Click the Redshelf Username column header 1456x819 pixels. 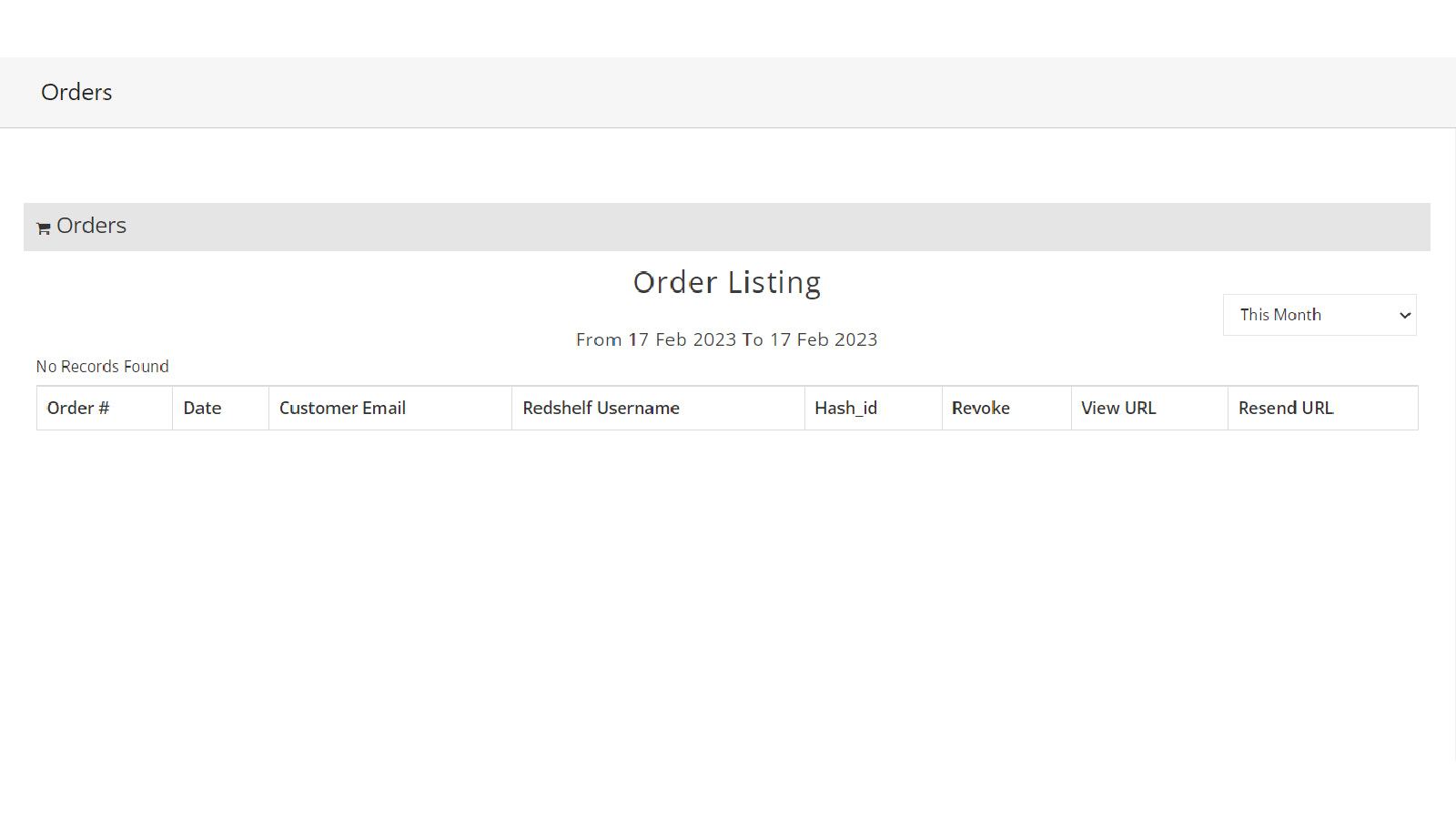pyautogui.click(x=658, y=408)
